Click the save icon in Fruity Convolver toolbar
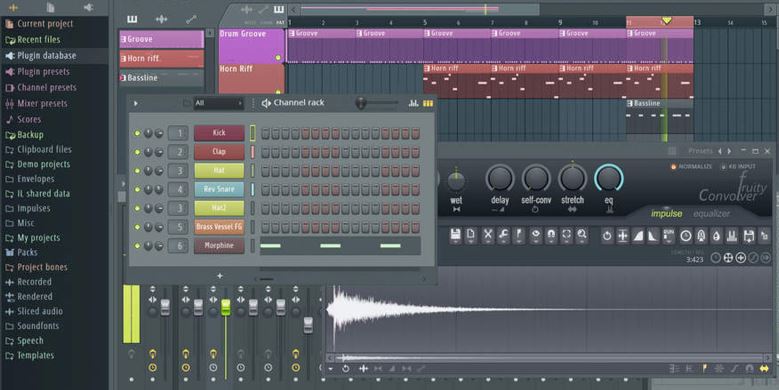This screenshot has width=779, height=390. coord(455,235)
